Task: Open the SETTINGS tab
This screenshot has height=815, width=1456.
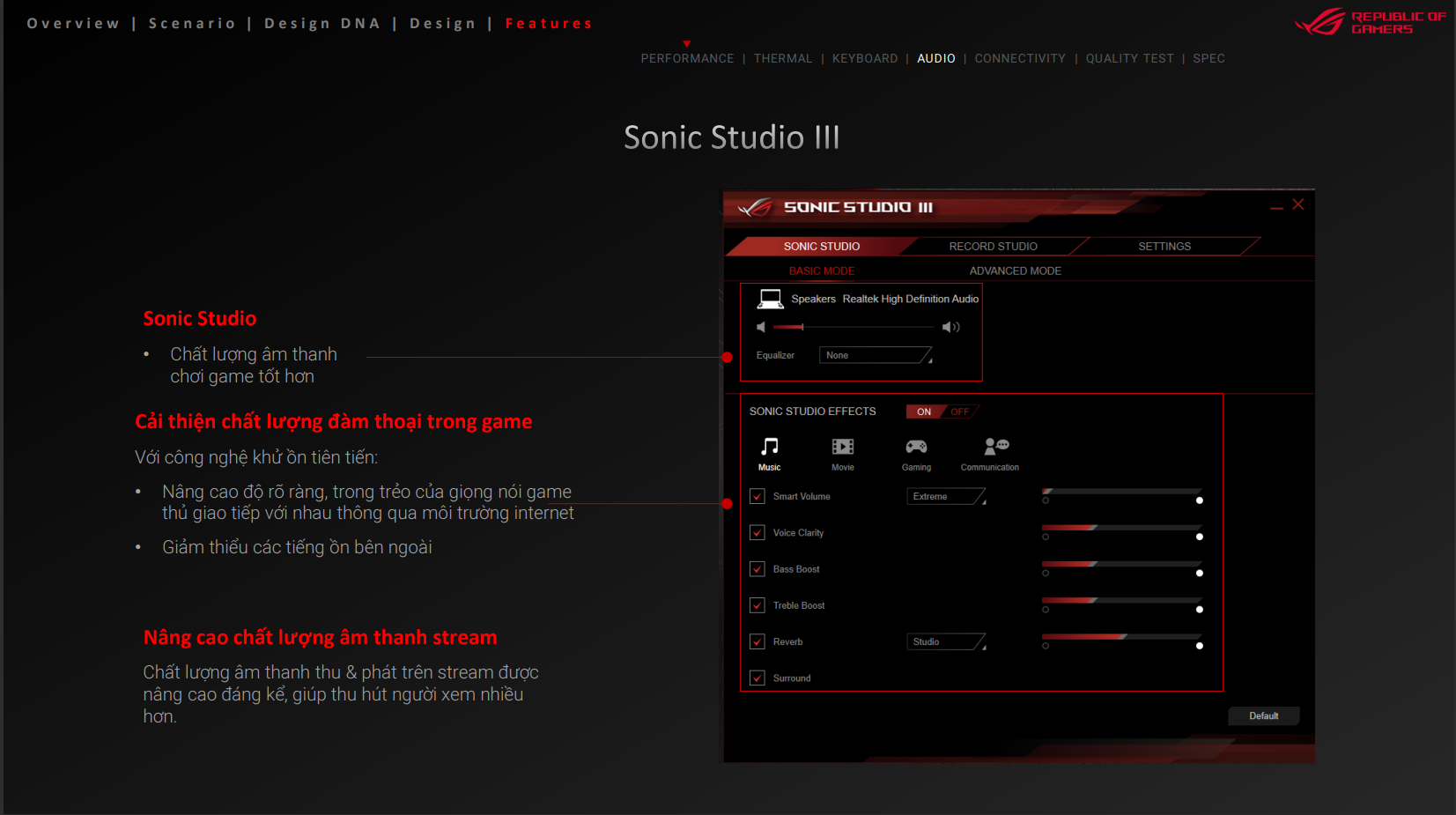Action: pos(1164,247)
